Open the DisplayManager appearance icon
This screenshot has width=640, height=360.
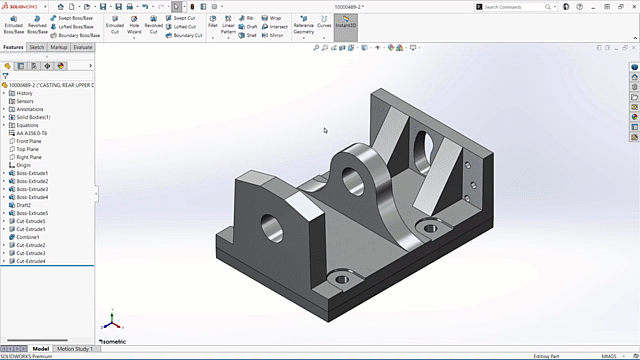(x=60, y=66)
